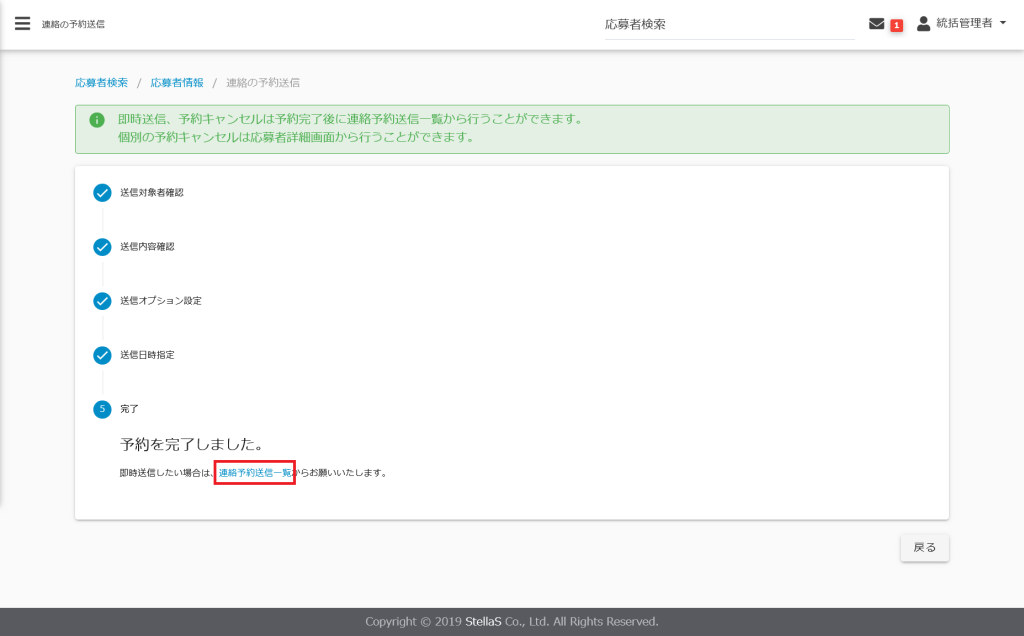Open the 連絡予約送信一覧 link
The image size is (1024, 636).
tap(255, 472)
